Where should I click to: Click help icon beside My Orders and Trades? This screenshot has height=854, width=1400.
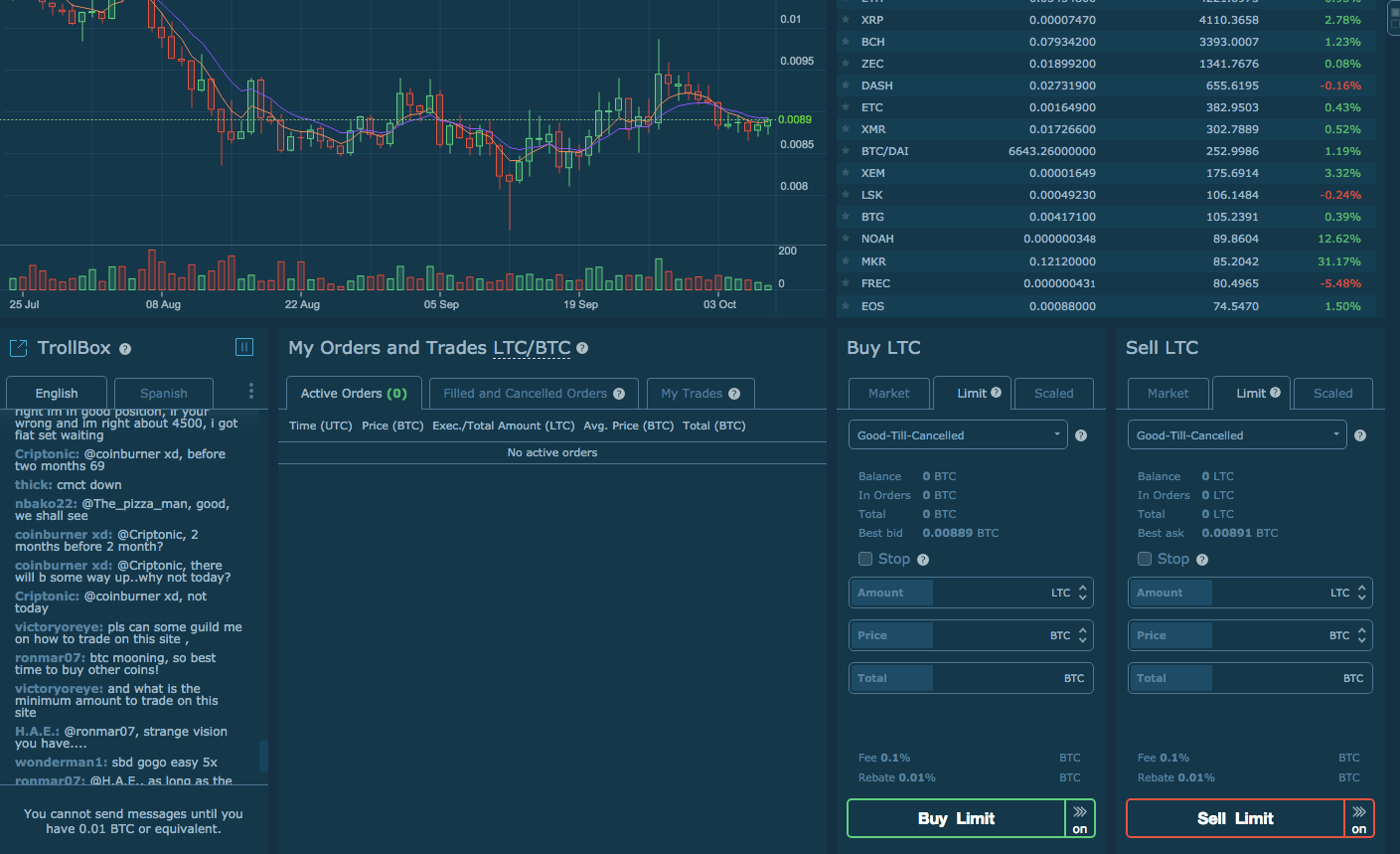click(582, 348)
